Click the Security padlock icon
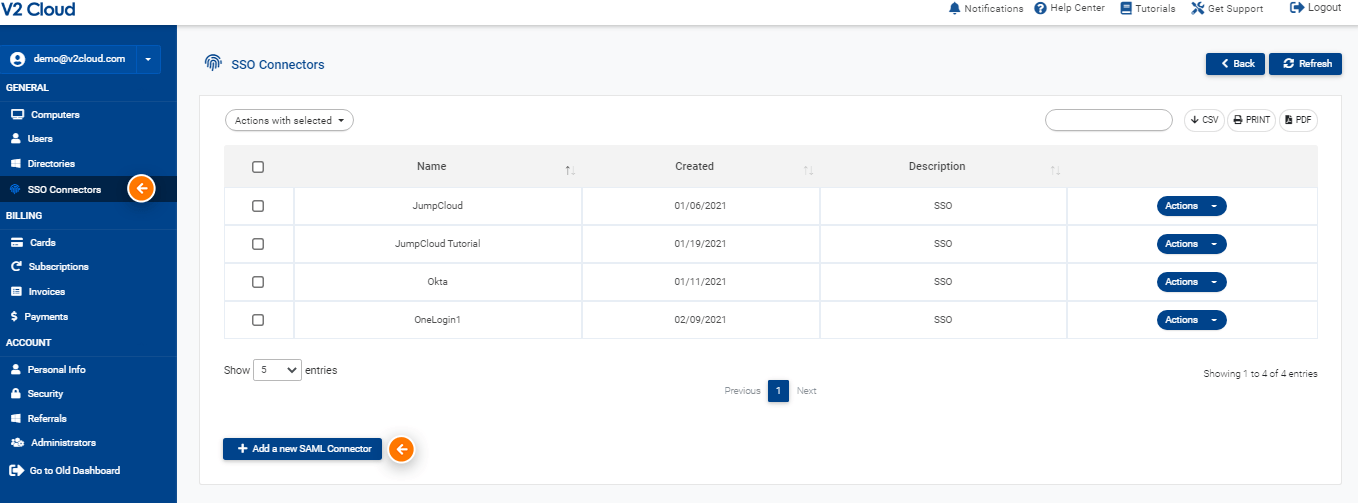Image resolution: width=1358 pixels, height=503 pixels. (x=16, y=394)
